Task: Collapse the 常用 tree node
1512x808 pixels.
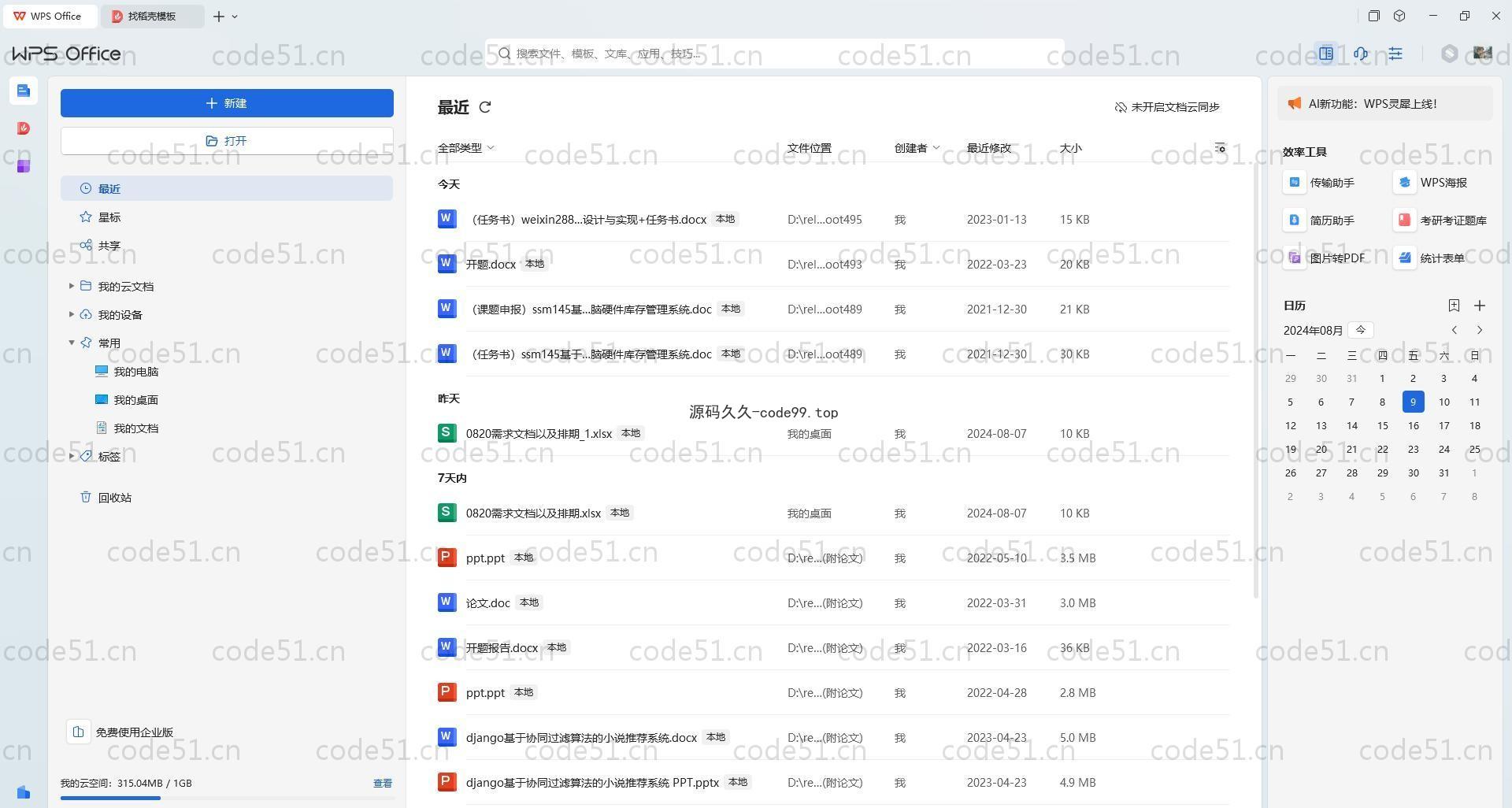Action: point(72,343)
